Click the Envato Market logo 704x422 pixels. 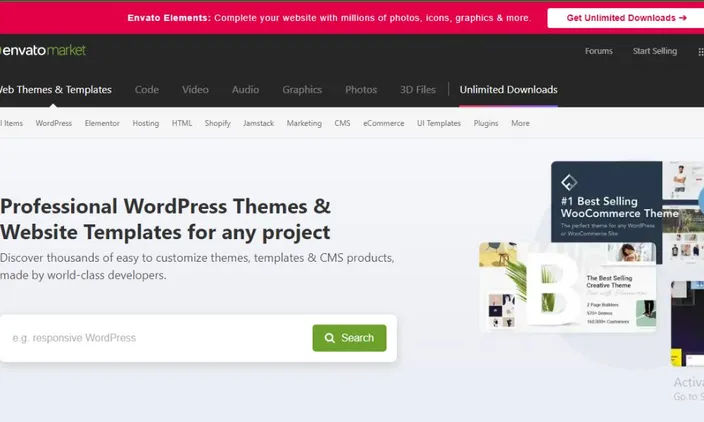[43, 50]
